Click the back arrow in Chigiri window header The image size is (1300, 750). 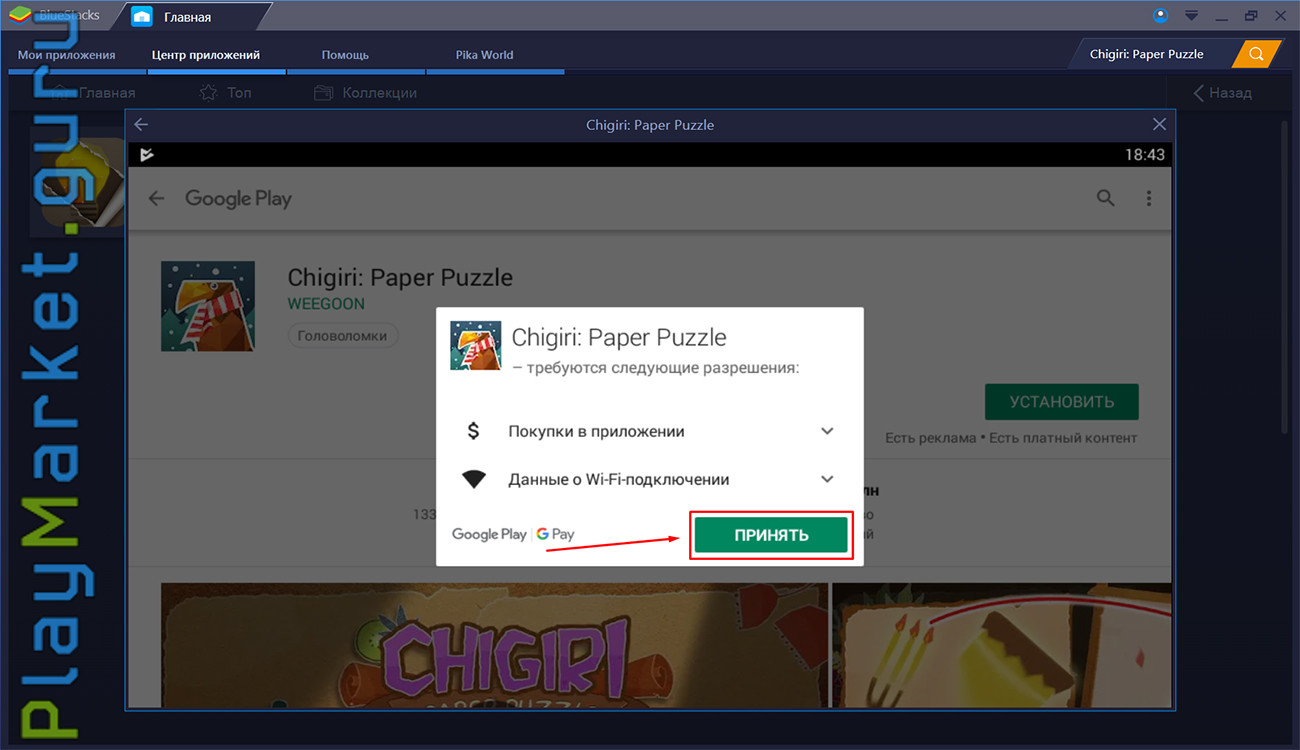[141, 125]
